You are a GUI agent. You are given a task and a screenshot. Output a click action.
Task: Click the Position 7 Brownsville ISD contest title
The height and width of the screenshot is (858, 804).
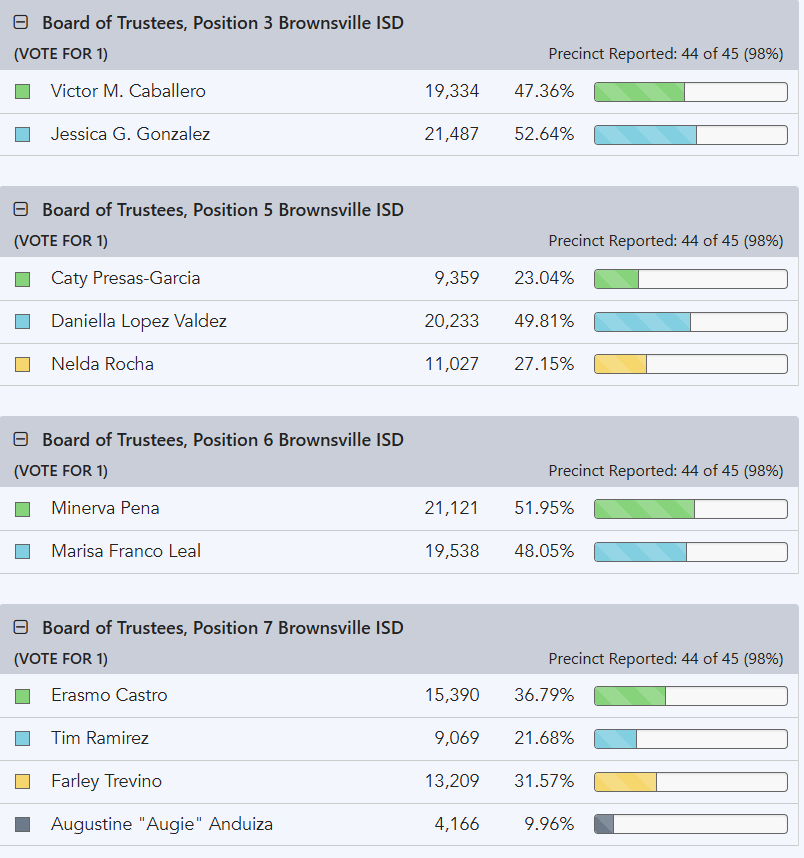223,628
